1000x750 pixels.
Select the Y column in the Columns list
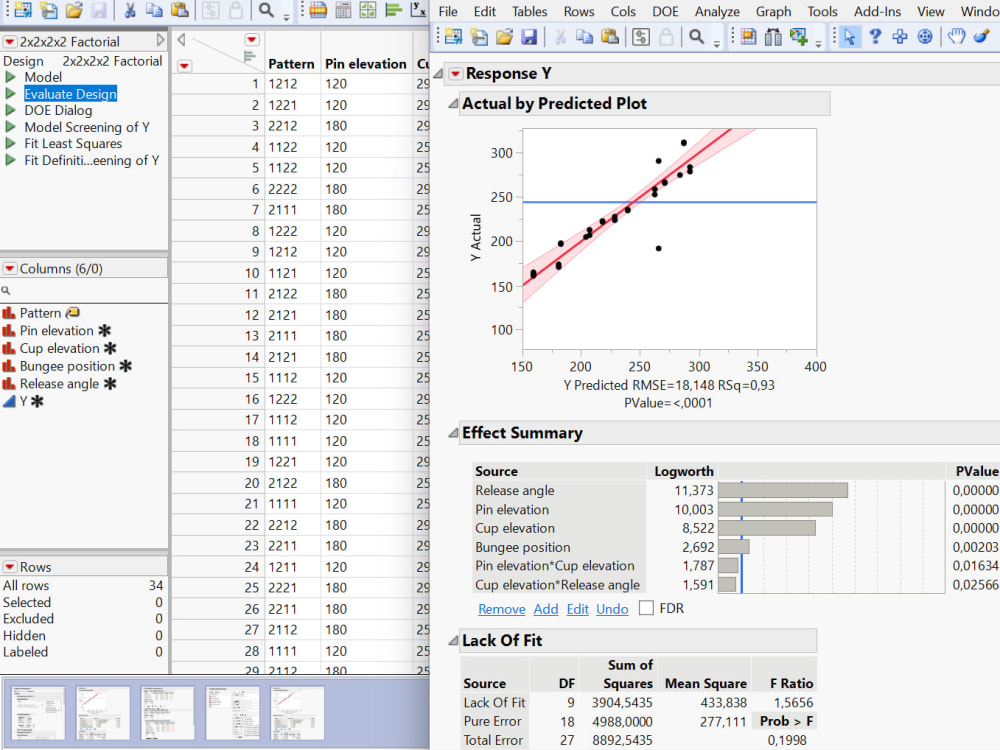tap(24, 401)
